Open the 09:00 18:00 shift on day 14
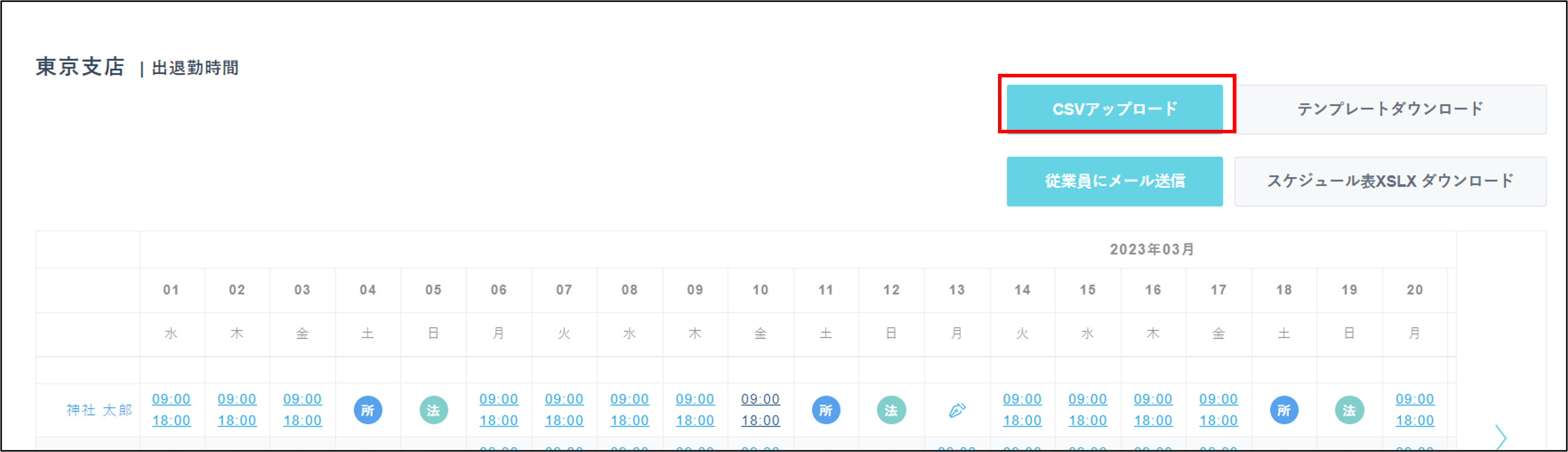The height and width of the screenshot is (452, 1568). click(1022, 410)
